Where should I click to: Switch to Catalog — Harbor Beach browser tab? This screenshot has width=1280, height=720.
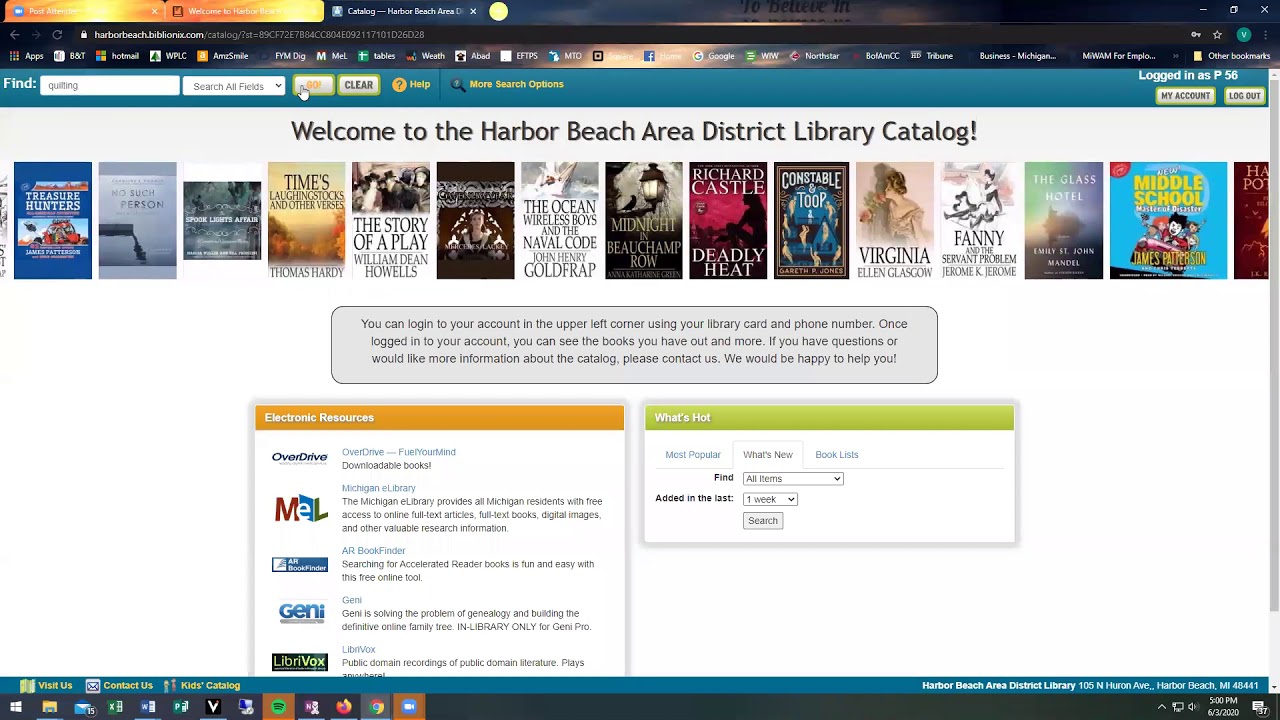click(405, 11)
